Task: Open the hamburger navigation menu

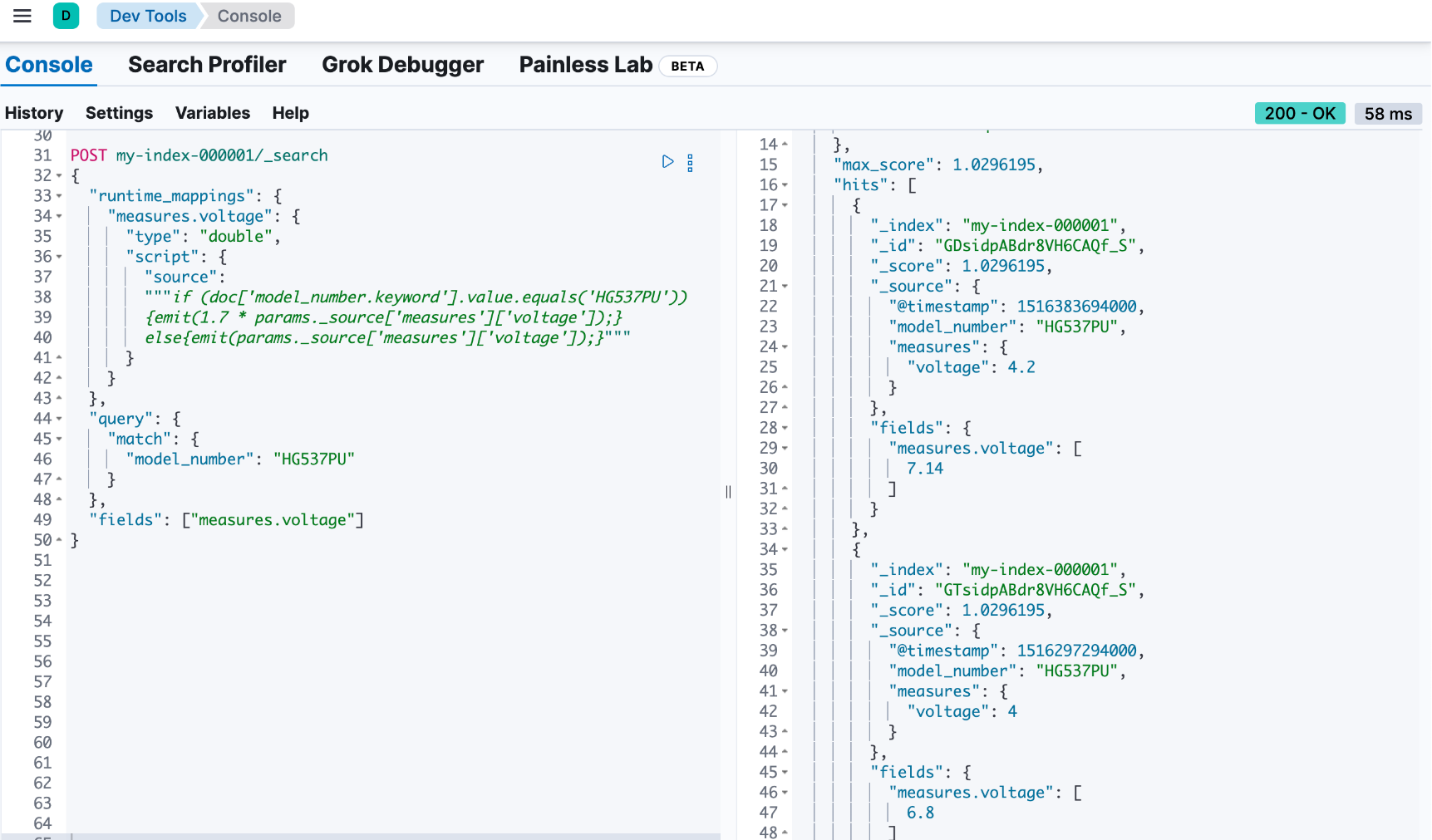Action: (22, 16)
